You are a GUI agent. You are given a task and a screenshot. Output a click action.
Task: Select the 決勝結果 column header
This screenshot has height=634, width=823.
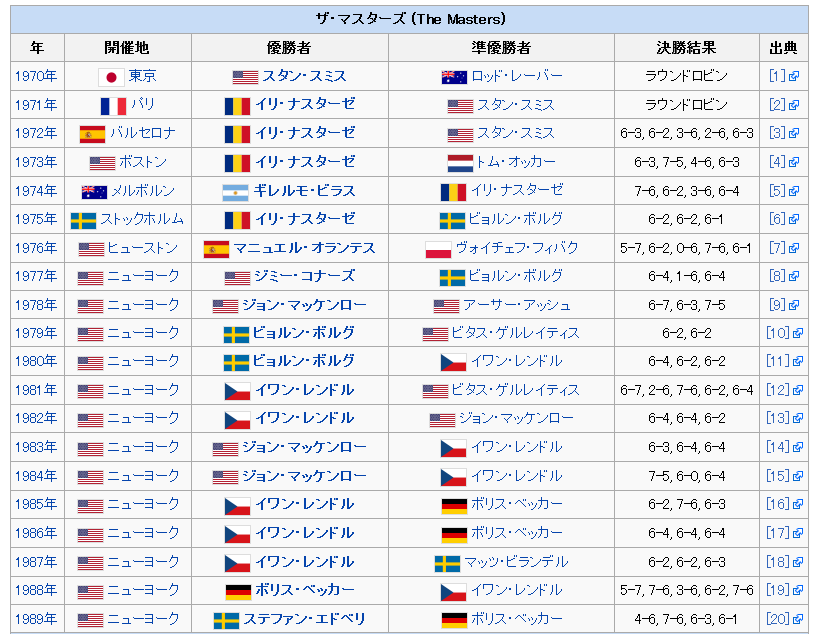687,48
